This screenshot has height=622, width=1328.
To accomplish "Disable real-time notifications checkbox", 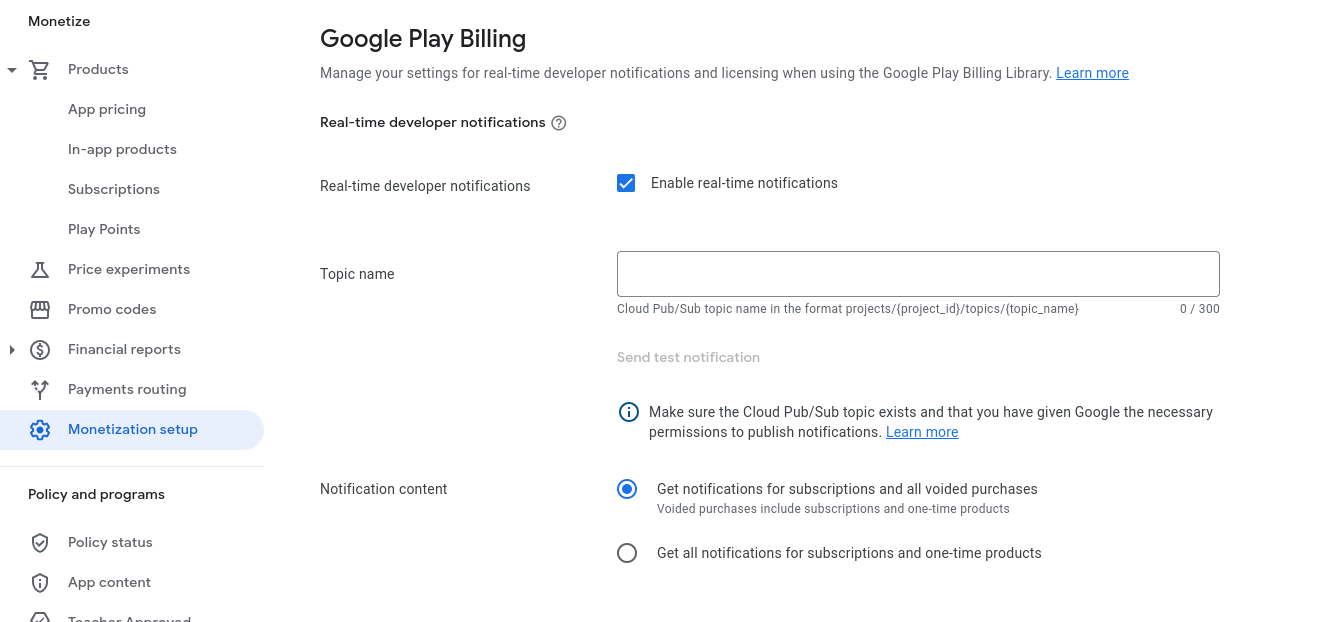I will [625, 183].
